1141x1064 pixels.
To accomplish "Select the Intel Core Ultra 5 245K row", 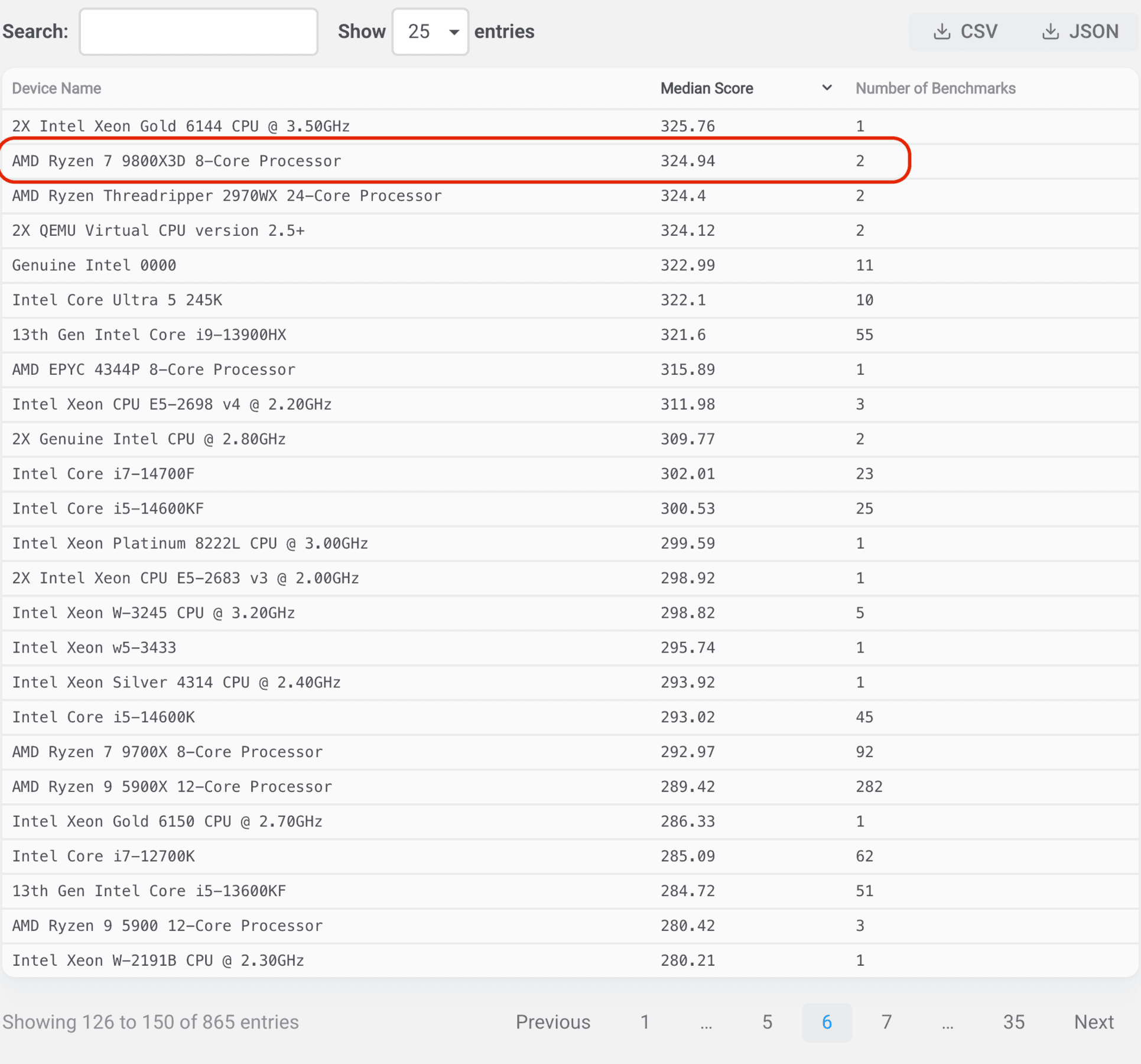I will point(117,300).
